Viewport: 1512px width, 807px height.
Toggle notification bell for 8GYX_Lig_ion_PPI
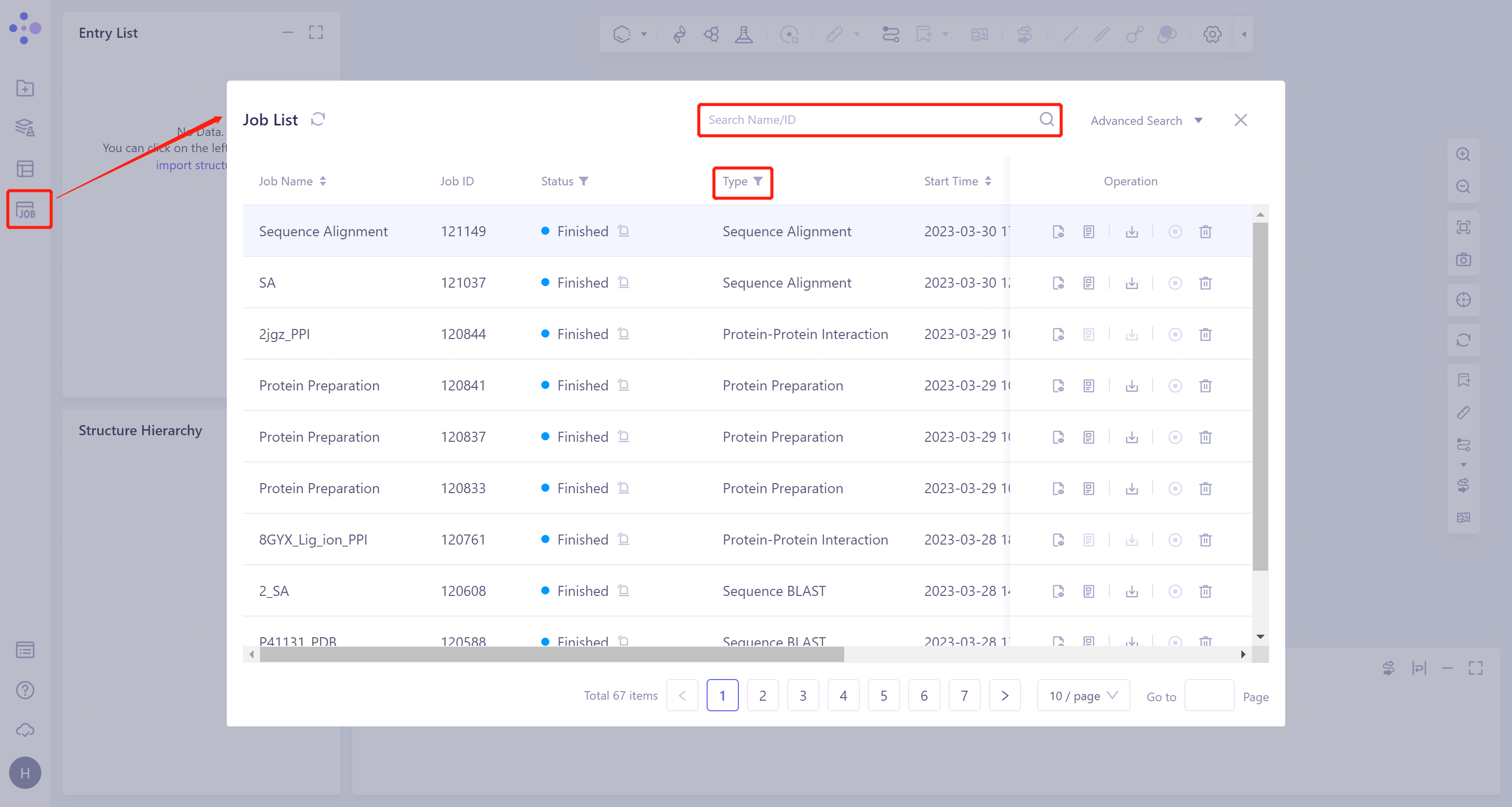point(623,539)
